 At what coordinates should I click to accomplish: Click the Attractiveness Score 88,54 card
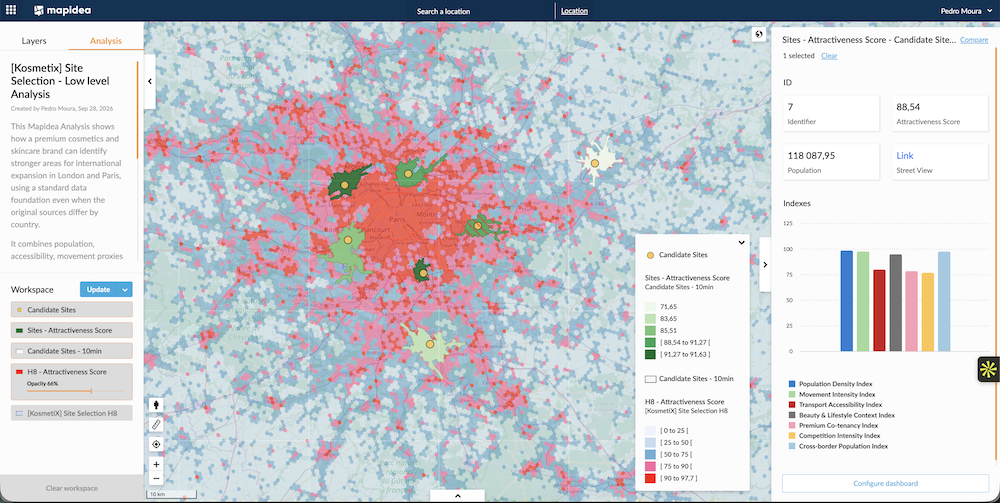(939, 113)
